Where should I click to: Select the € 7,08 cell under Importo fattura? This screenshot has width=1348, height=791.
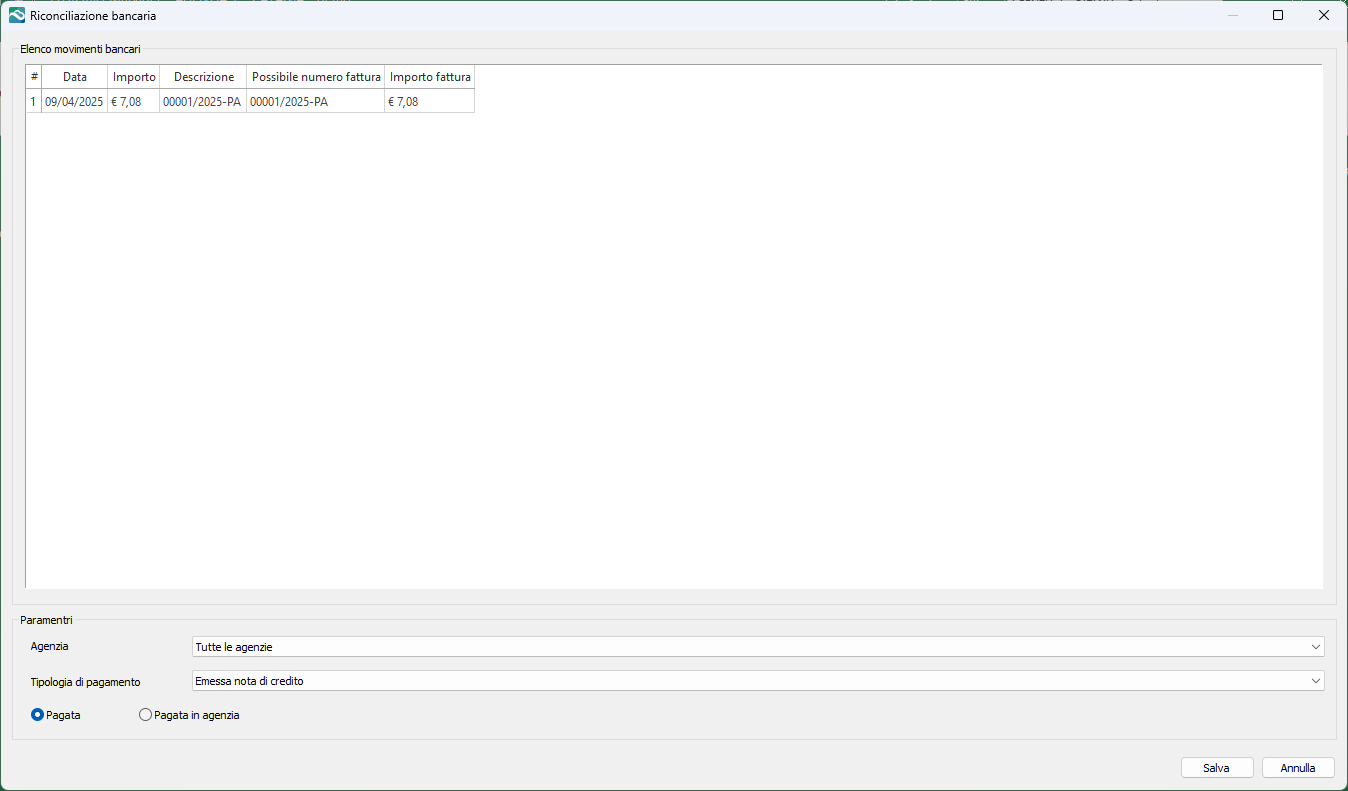tap(429, 101)
